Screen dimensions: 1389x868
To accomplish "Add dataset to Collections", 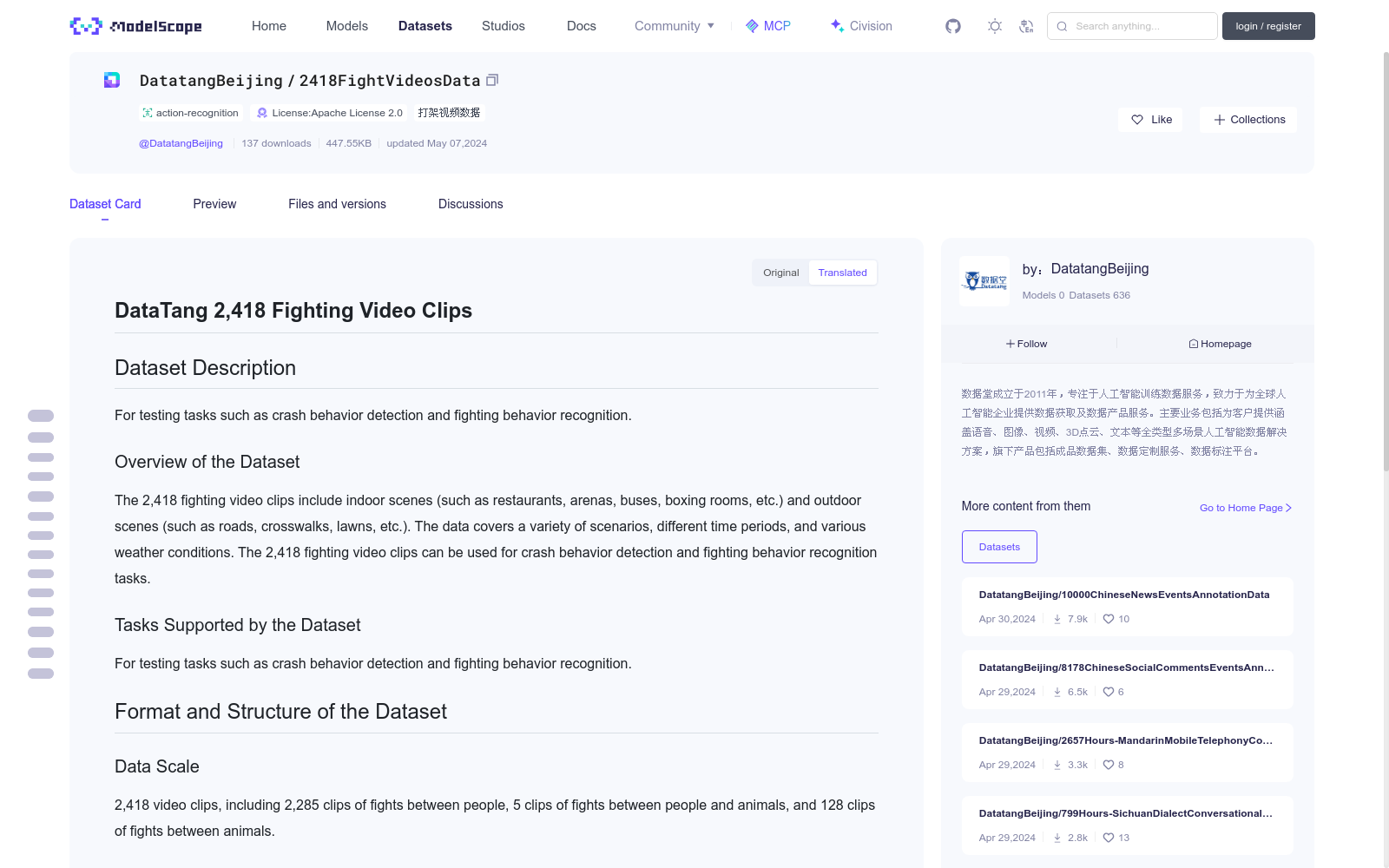I will click(x=1248, y=120).
